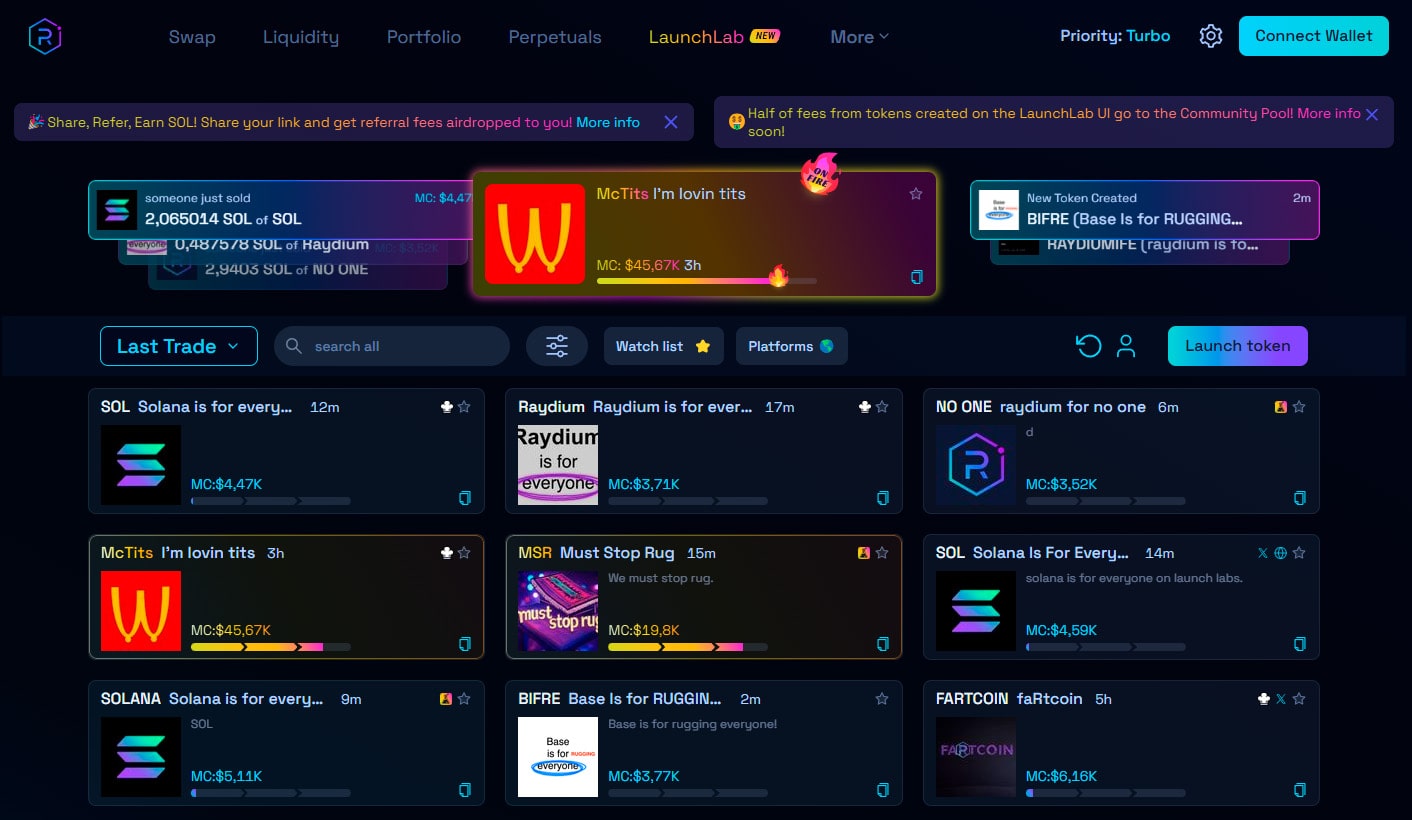Go to the Liquidity tab

(301, 37)
